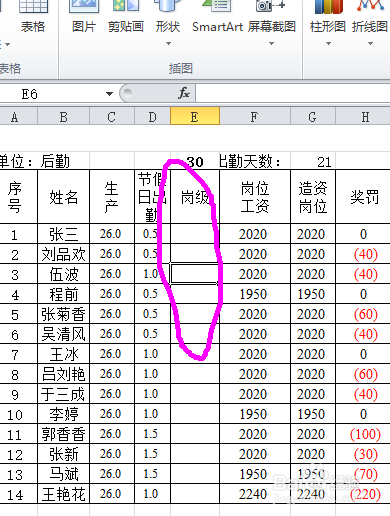Image resolution: width=390 pixels, height=516 pixels.
Task: Select the name cell 马斌
Action: pos(63,474)
